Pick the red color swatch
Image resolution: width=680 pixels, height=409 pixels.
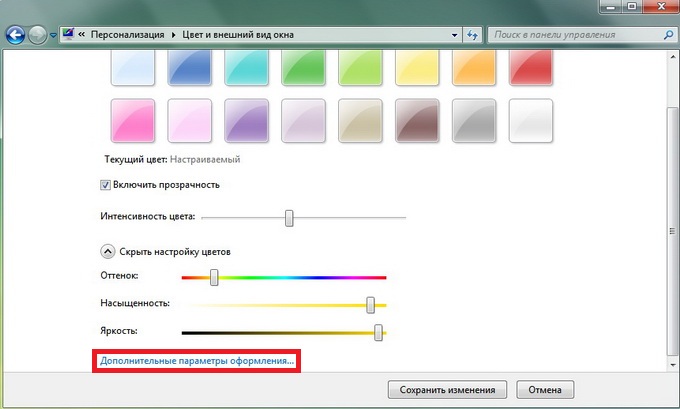[x=531, y=67]
